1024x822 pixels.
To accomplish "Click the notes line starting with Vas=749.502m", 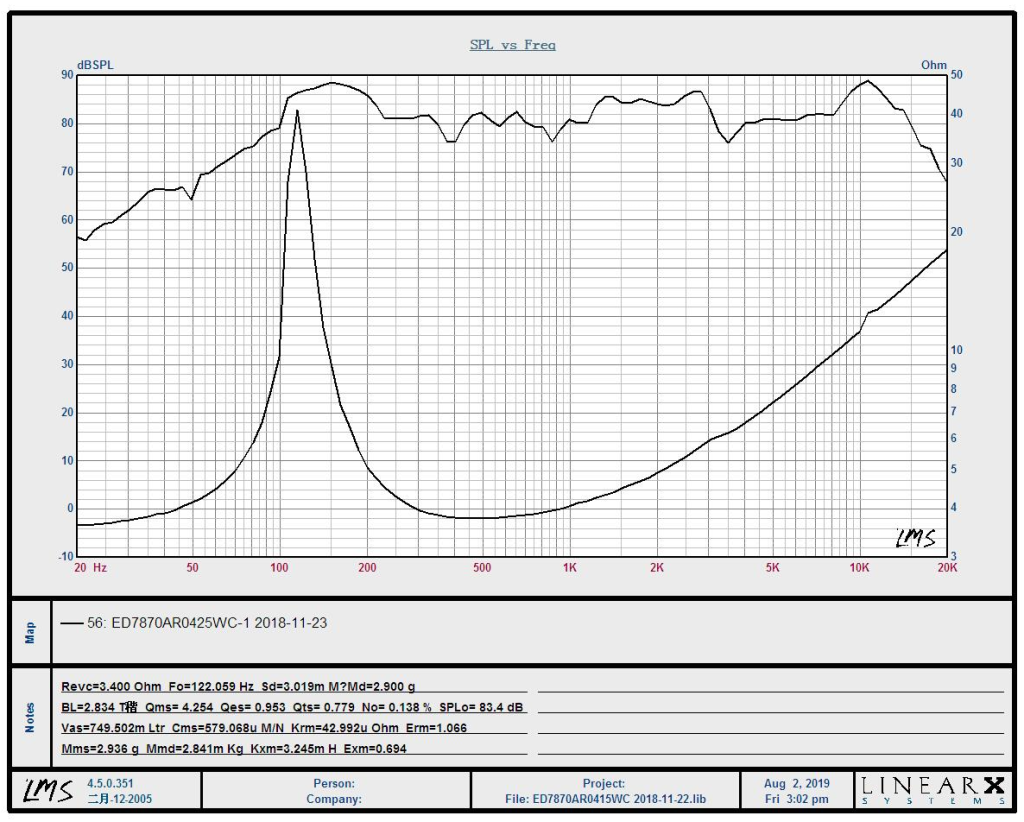I will click(264, 728).
